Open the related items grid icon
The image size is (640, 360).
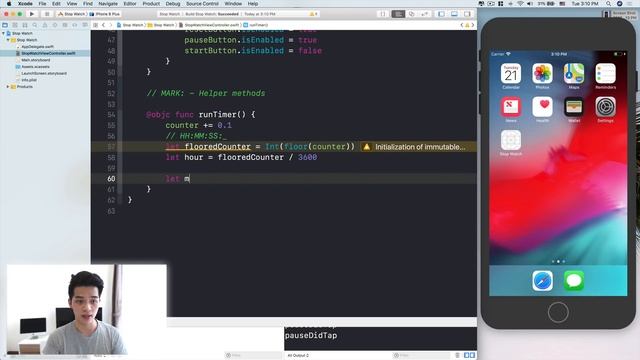click(x=96, y=25)
